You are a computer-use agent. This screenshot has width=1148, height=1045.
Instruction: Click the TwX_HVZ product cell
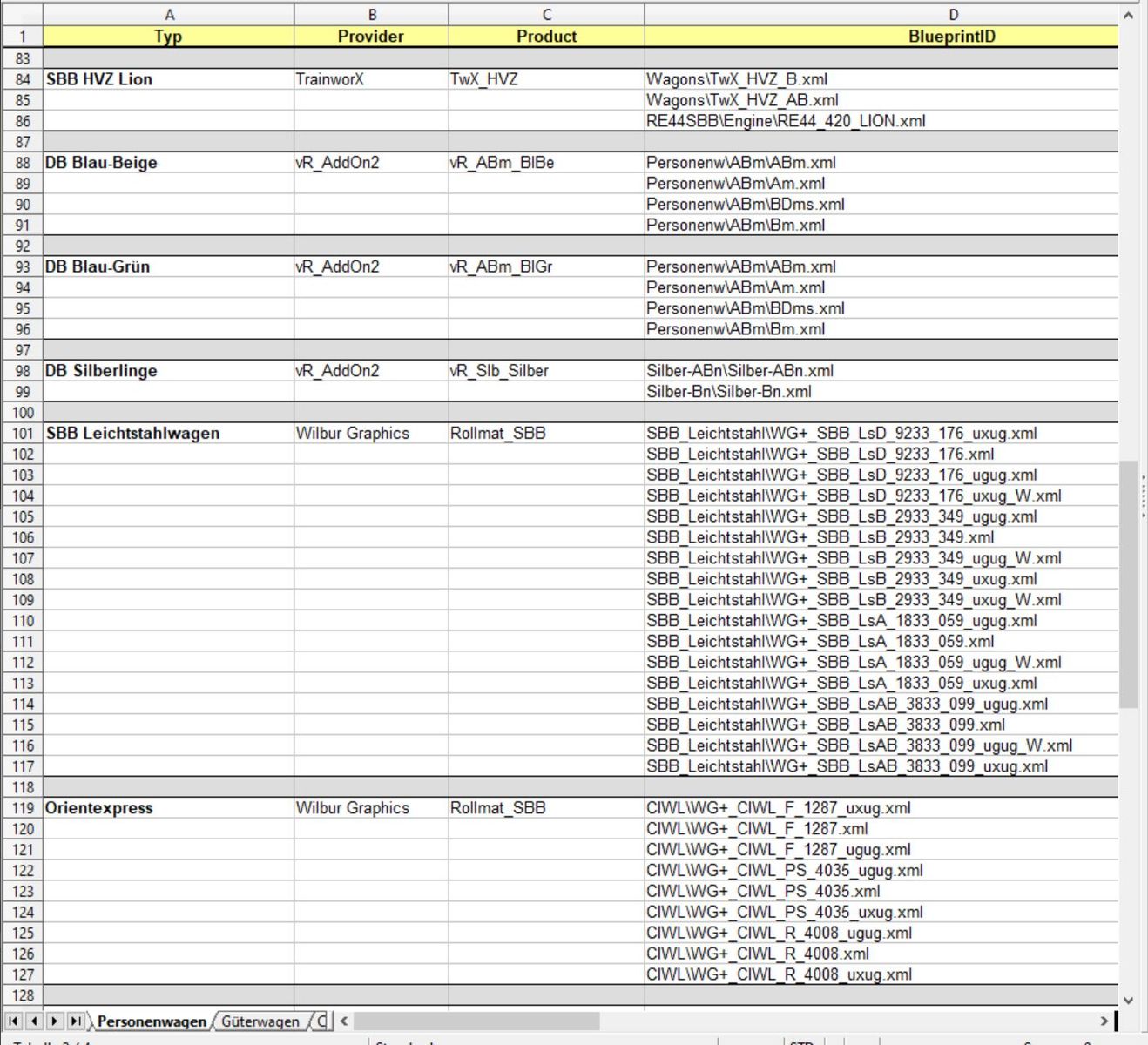(x=547, y=79)
